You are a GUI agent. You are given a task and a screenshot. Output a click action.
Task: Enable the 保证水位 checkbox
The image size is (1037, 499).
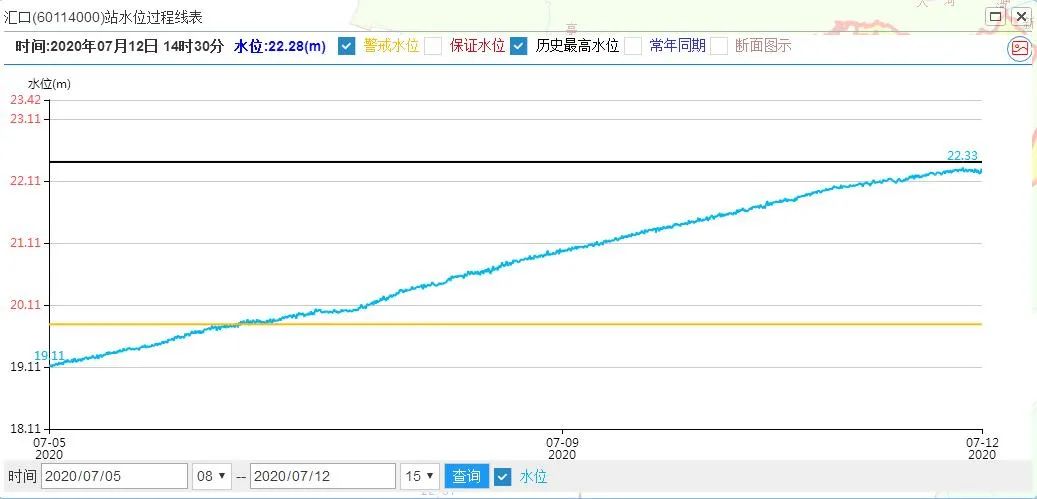pos(433,46)
